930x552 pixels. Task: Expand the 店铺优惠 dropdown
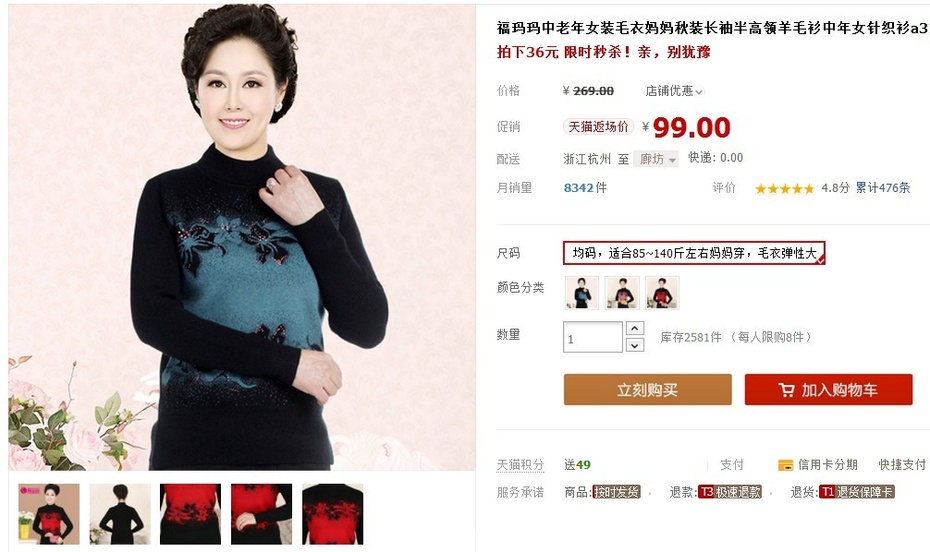[674, 91]
